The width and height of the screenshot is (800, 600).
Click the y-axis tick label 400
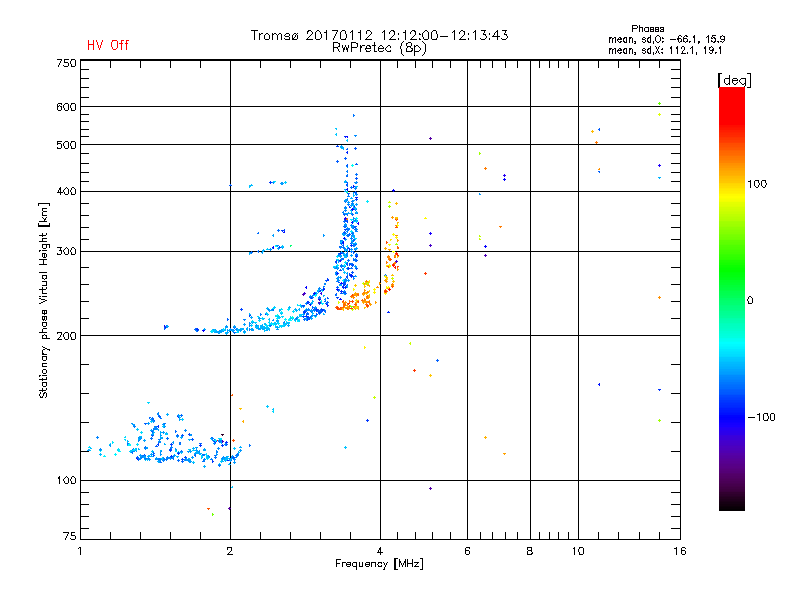(x=66, y=191)
